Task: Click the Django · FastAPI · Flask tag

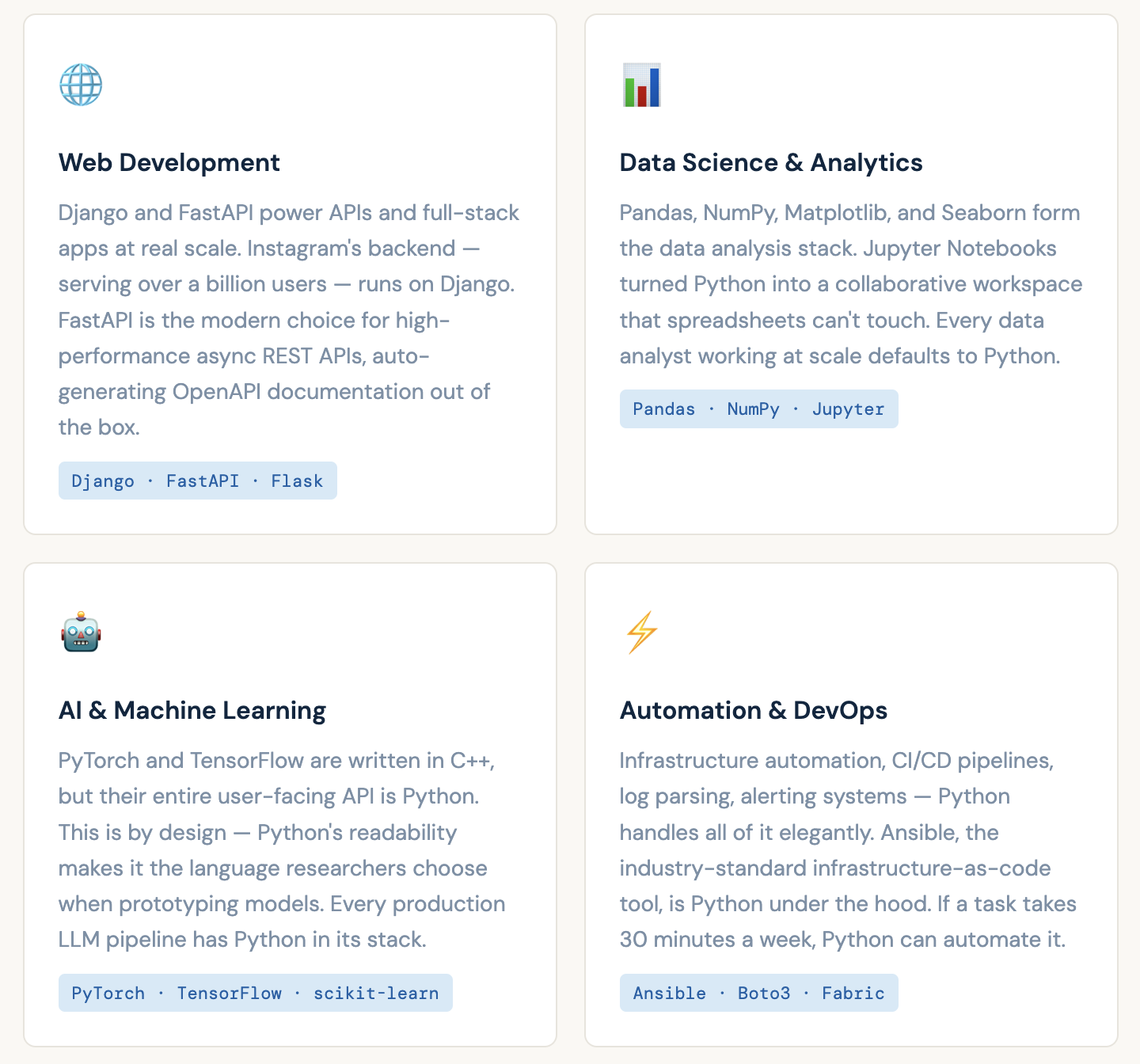Action: (197, 481)
